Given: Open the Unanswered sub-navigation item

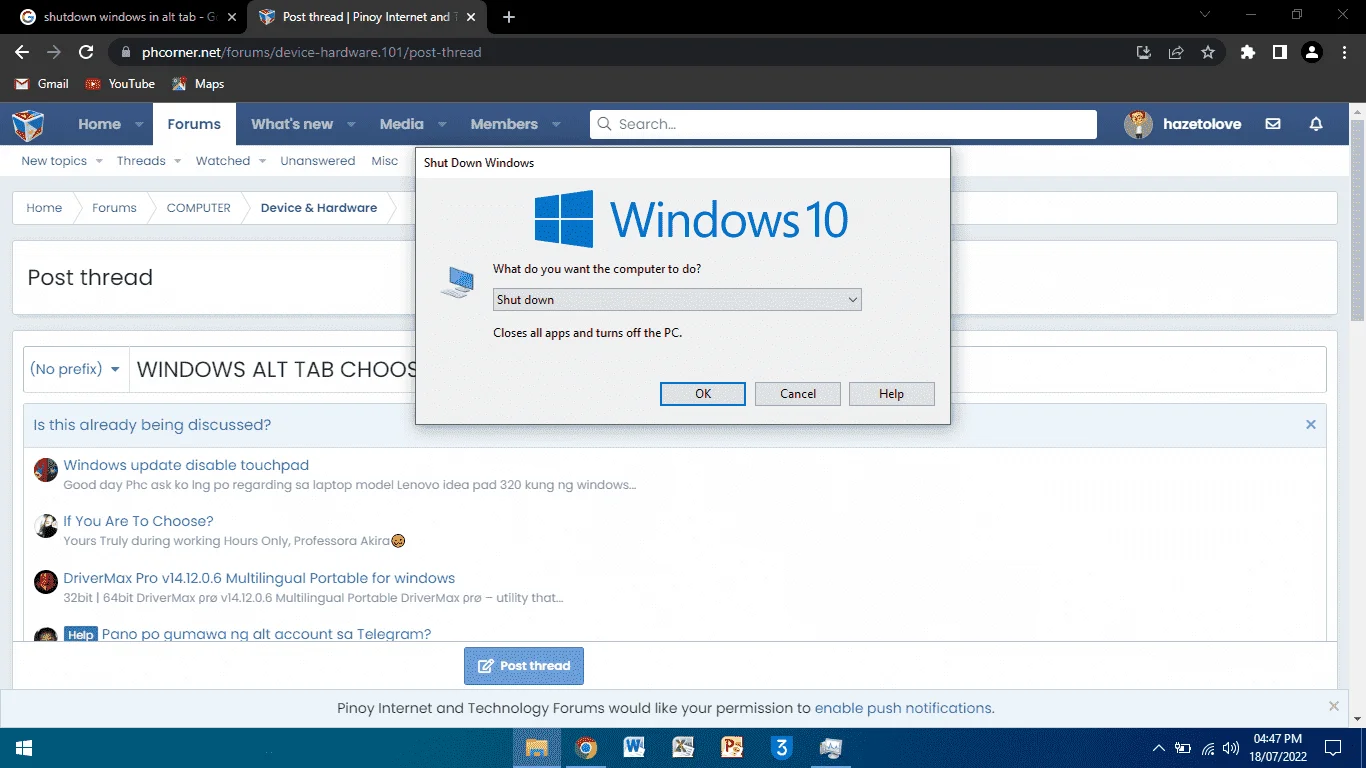Looking at the screenshot, I should [x=318, y=161].
